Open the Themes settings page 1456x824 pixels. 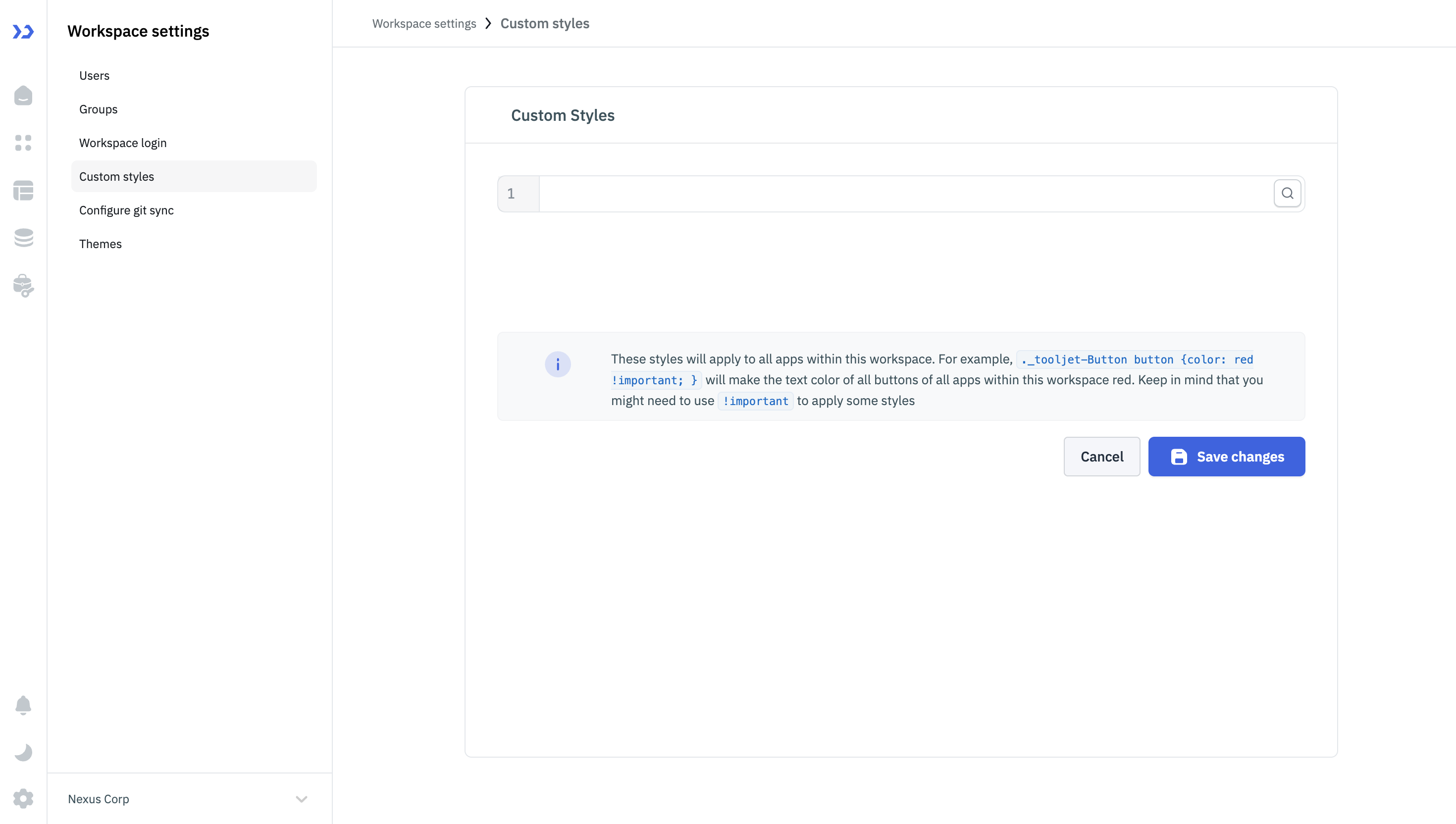click(x=194, y=244)
